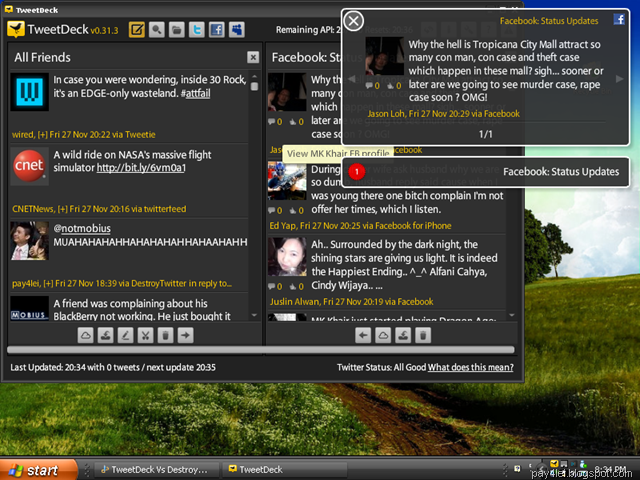
Task: Click the Twitter bird toolbar icon
Action: click(x=197, y=30)
